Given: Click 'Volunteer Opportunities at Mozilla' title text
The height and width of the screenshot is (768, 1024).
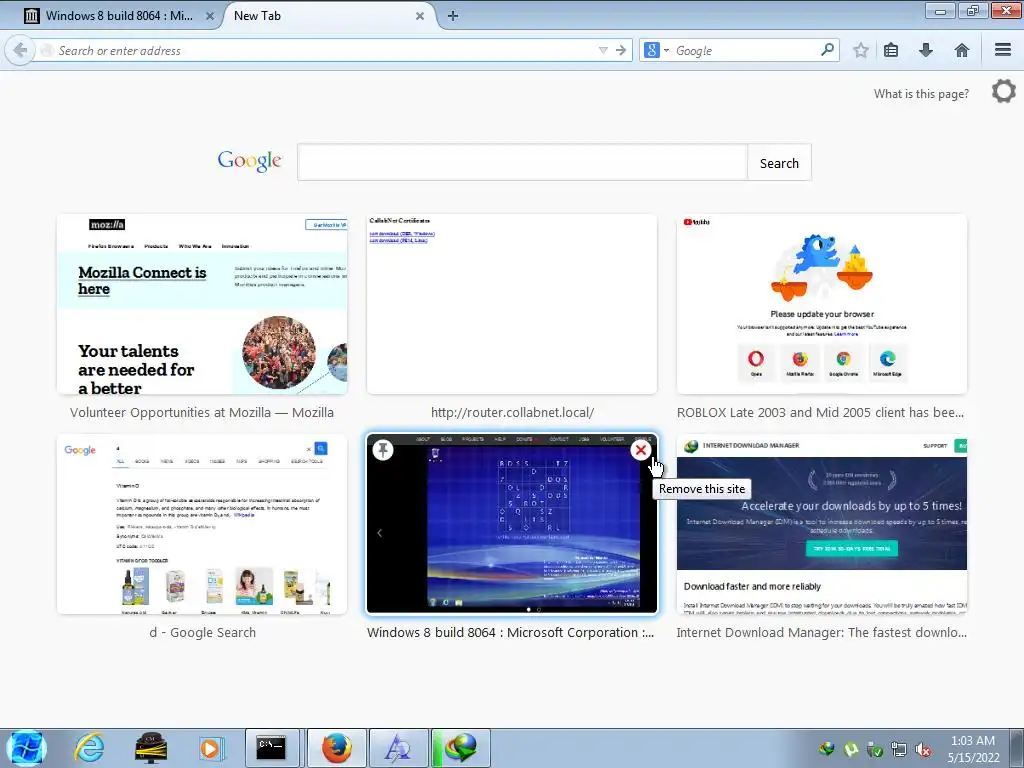Looking at the screenshot, I should (x=202, y=412).
